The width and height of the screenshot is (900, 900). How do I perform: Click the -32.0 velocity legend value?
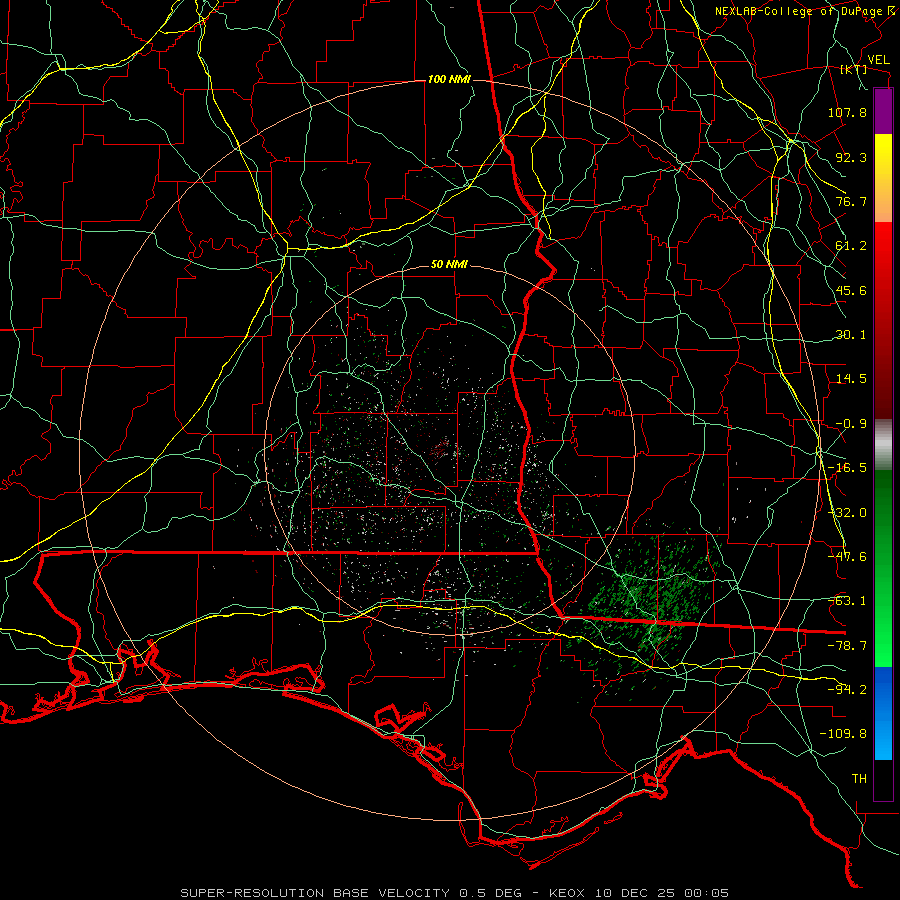coord(847,513)
